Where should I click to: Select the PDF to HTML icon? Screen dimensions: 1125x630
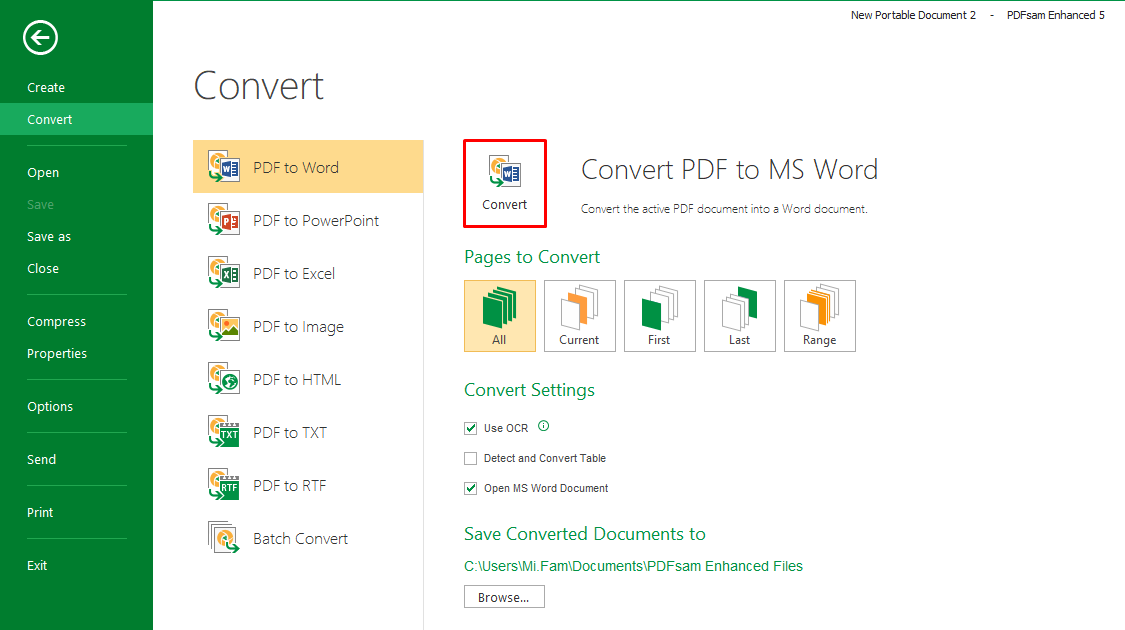coord(224,379)
